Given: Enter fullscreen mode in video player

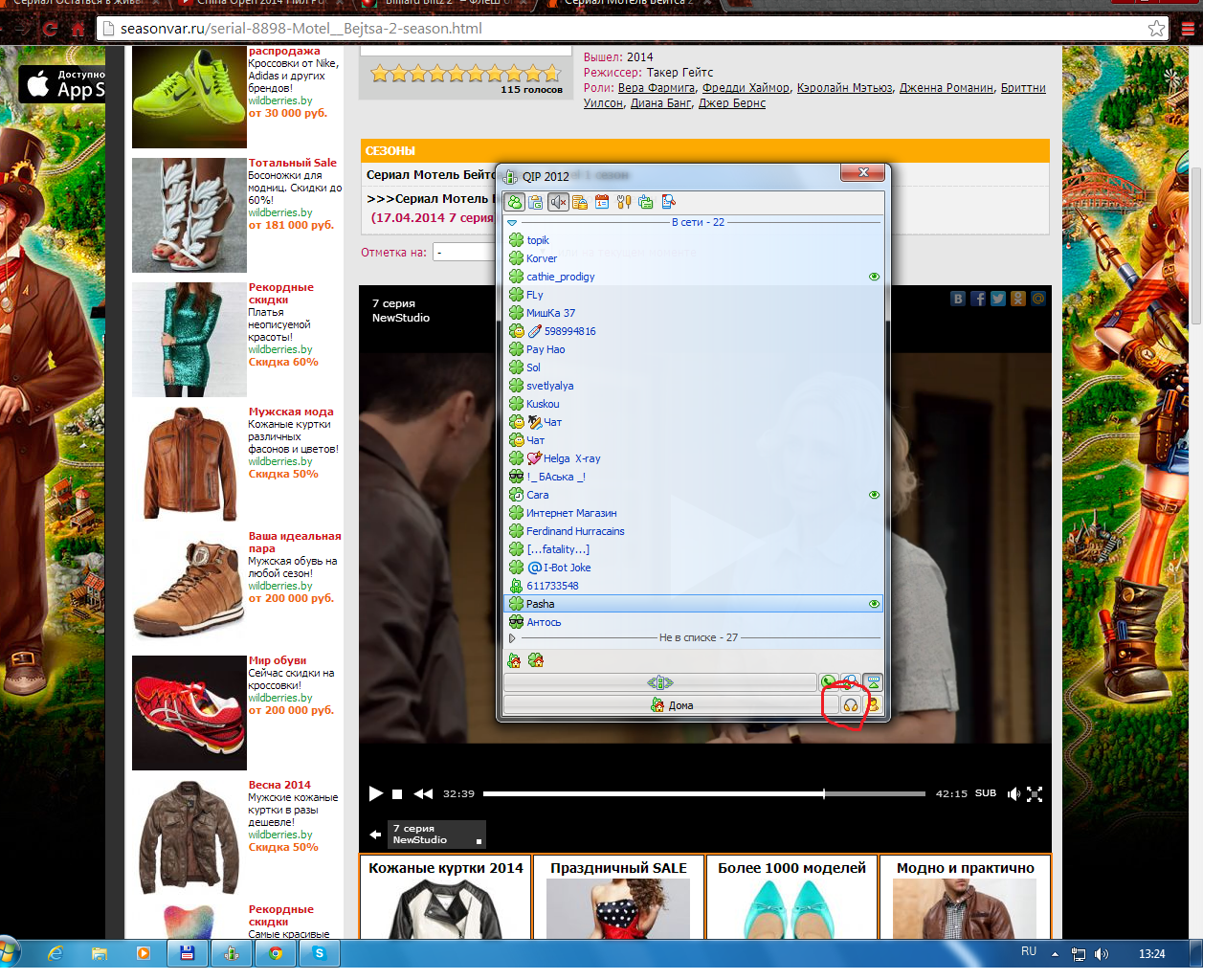Looking at the screenshot, I should coord(1035,793).
